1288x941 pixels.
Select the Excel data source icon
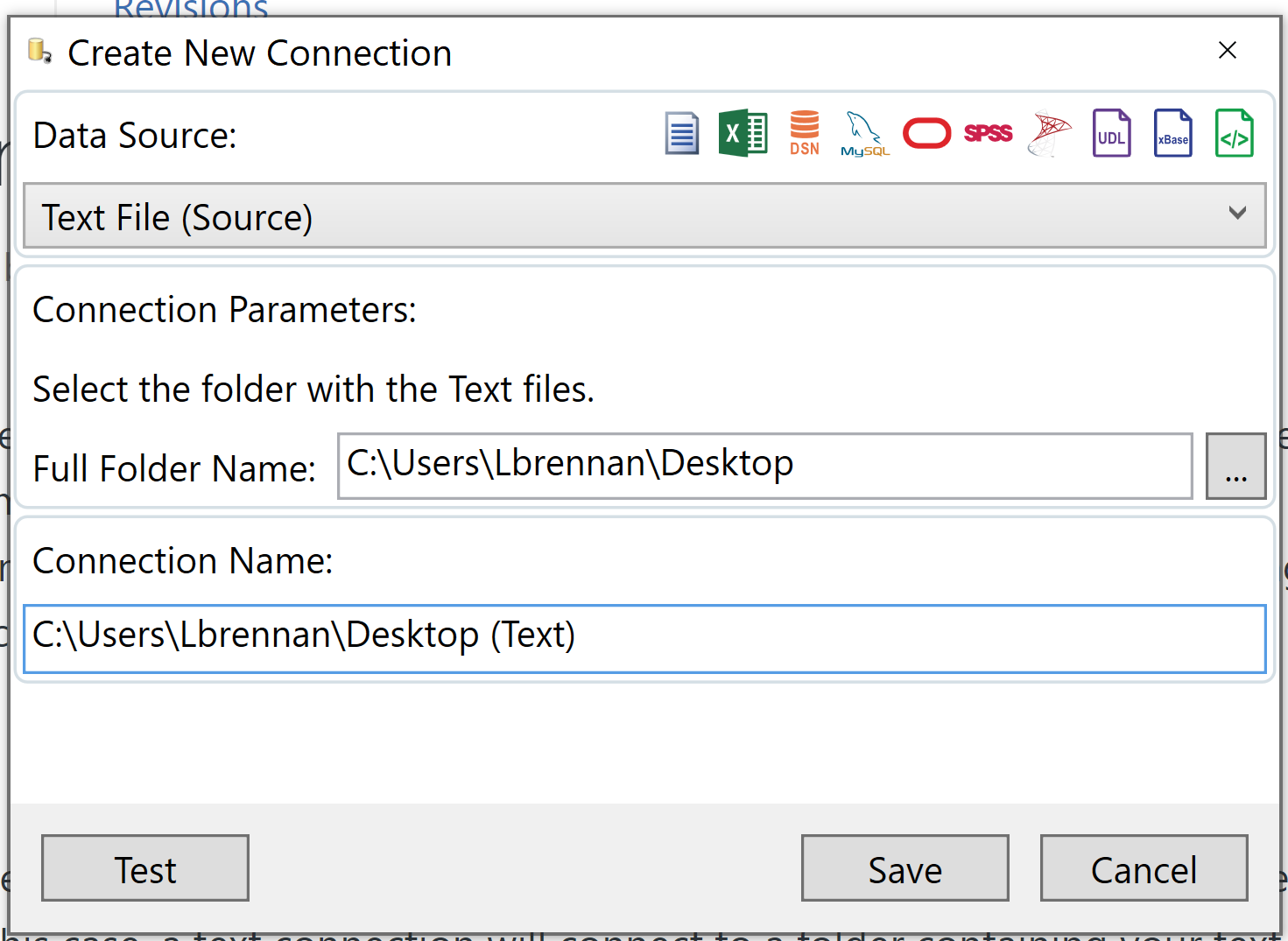point(743,132)
